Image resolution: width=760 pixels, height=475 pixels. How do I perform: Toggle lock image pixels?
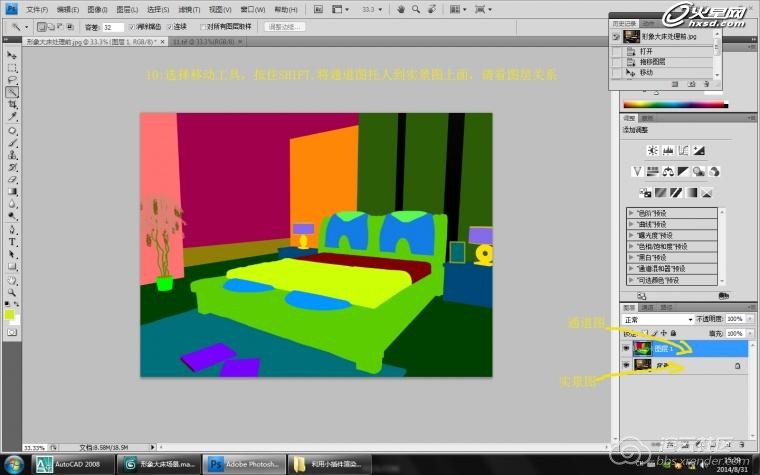(654, 333)
